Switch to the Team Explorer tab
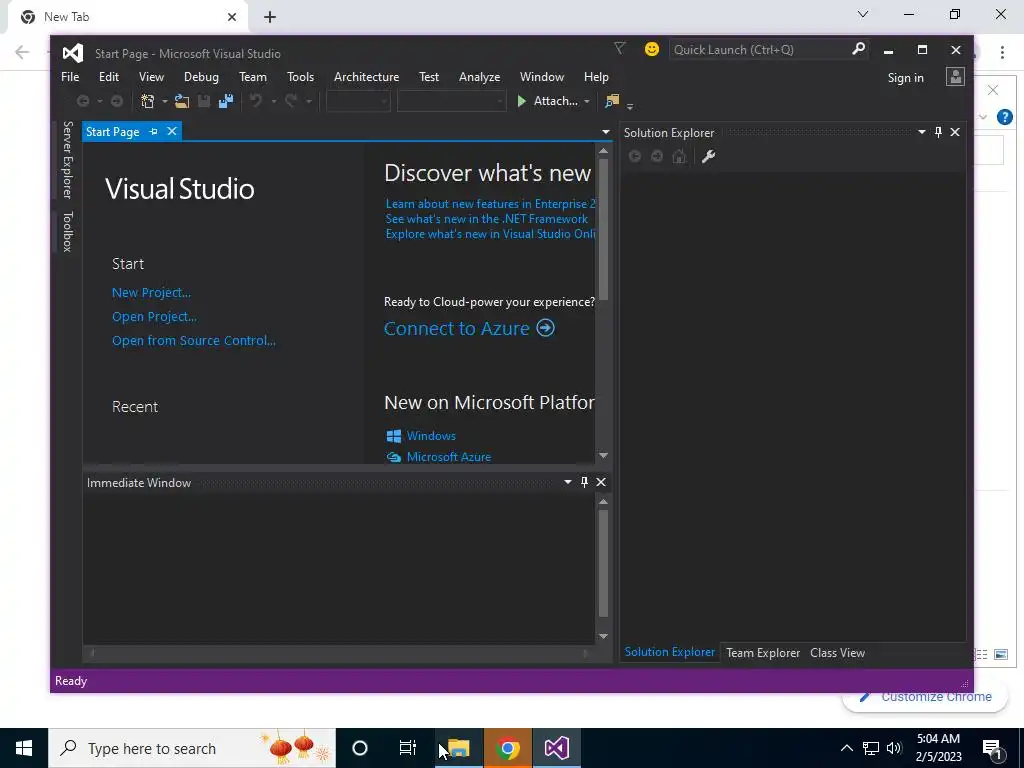 tap(763, 652)
